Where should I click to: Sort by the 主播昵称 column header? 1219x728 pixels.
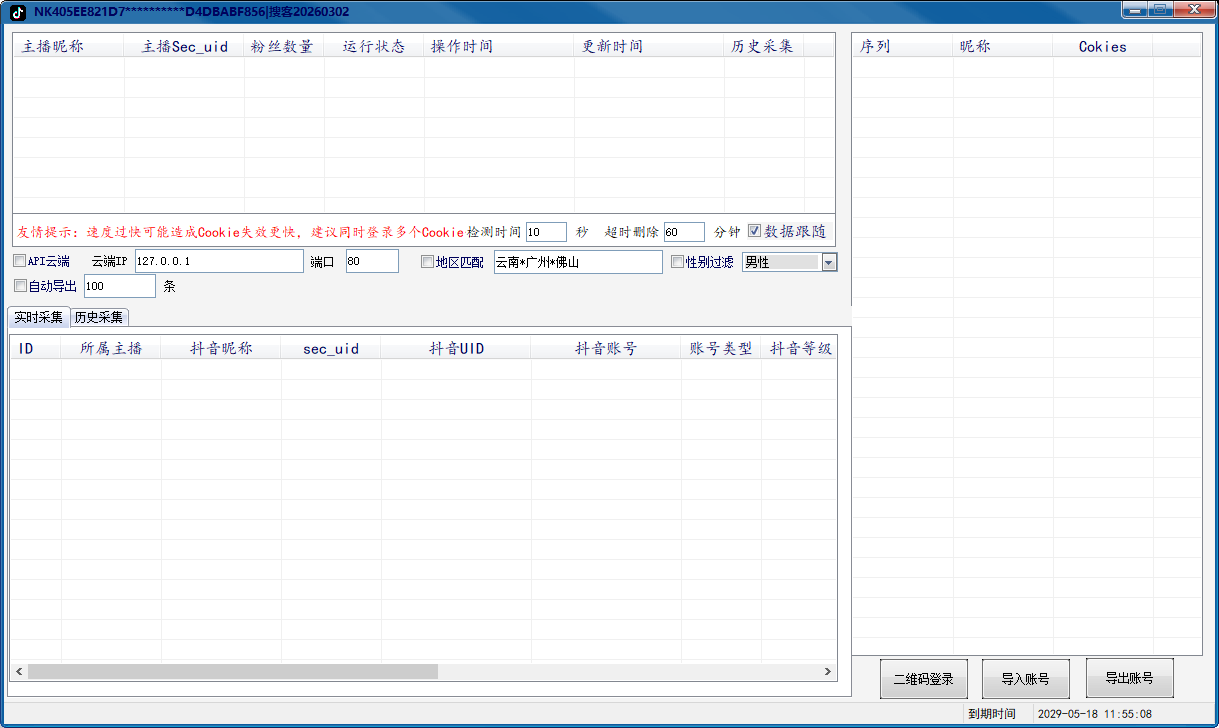[x=69, y=46]
